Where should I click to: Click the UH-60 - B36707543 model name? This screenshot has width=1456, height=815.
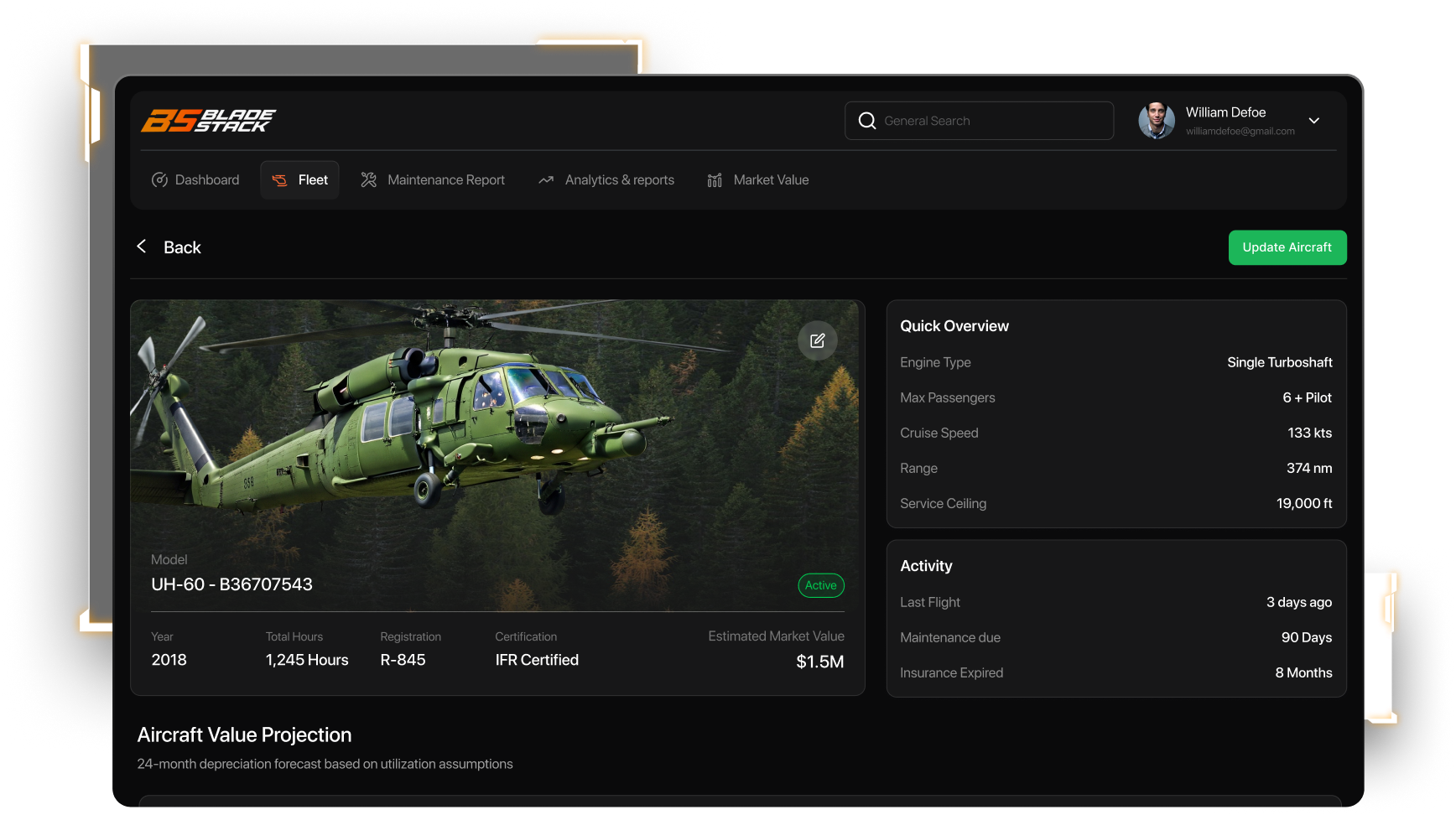click(x=231, y=584)
